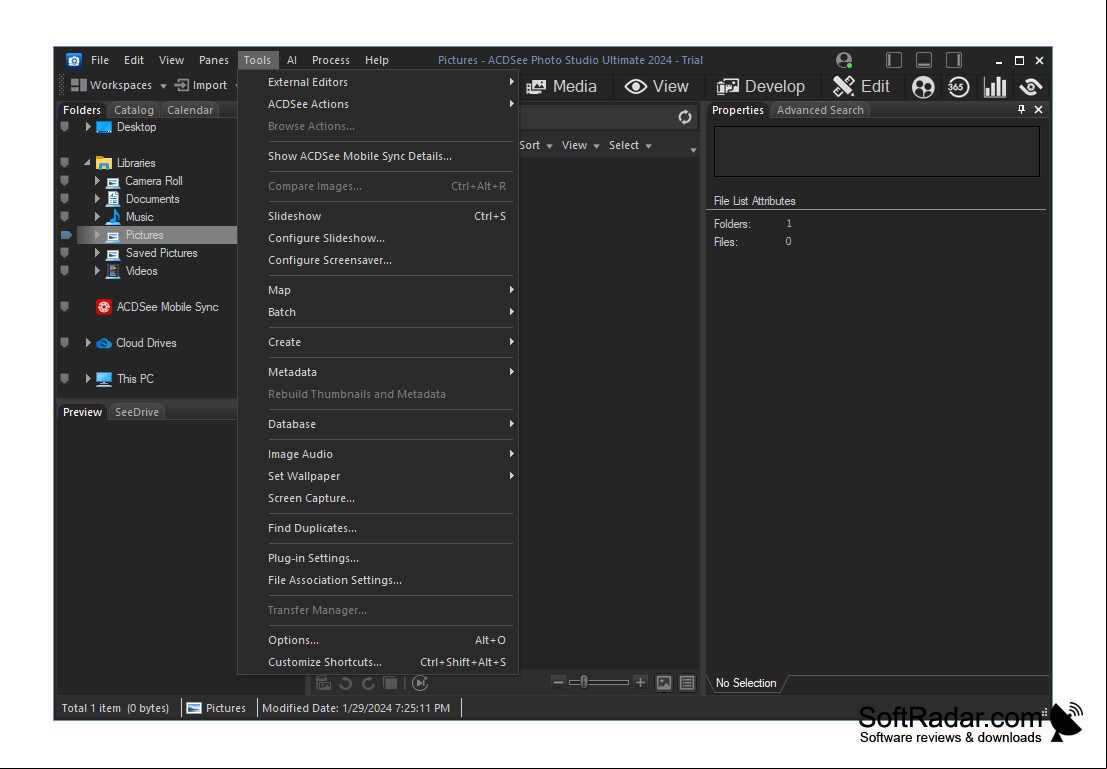The width and height of the screenshot is (1107, 769).
Task: Toggle easy-select marker beside Cloud Drives
Action: point(65,343)
